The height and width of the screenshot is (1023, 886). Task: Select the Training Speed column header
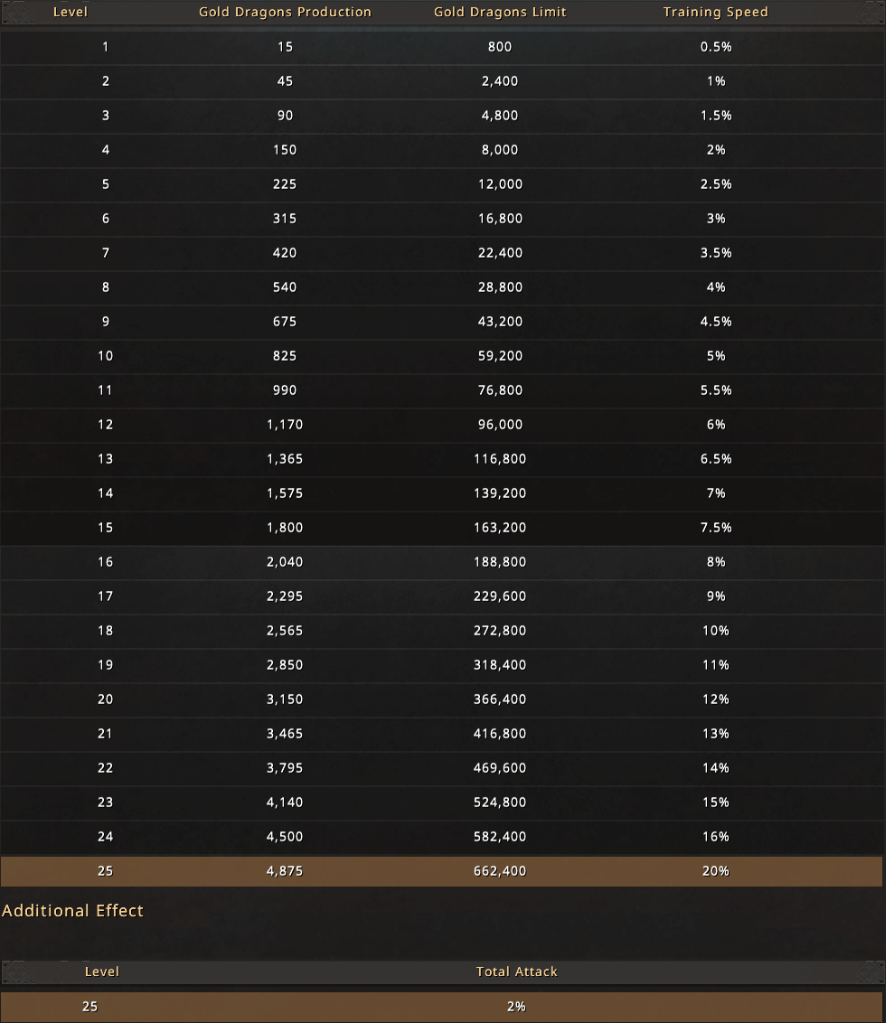[x=715, y=12]
